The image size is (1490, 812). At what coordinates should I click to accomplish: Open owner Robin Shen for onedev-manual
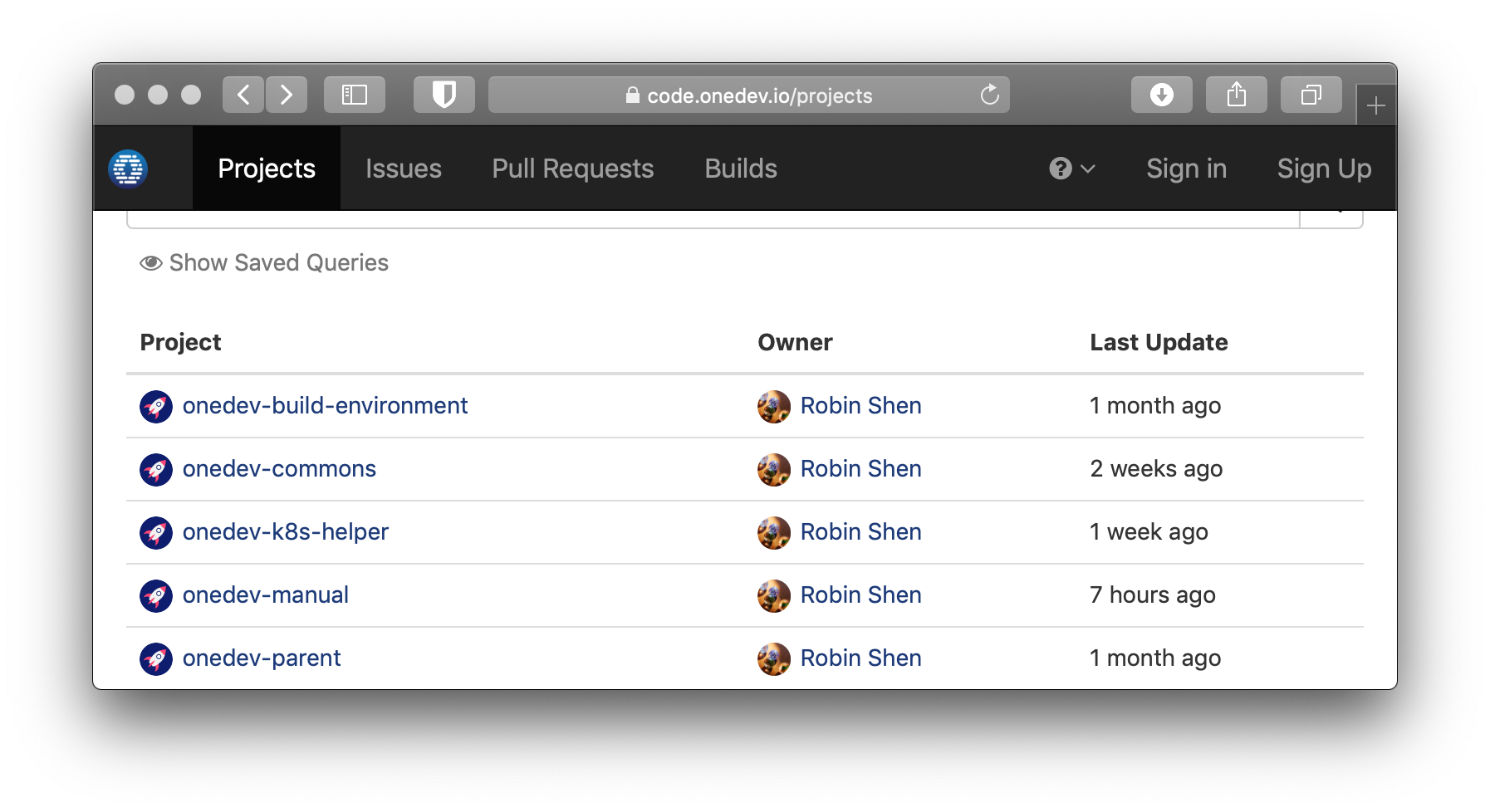pos(861,594)
